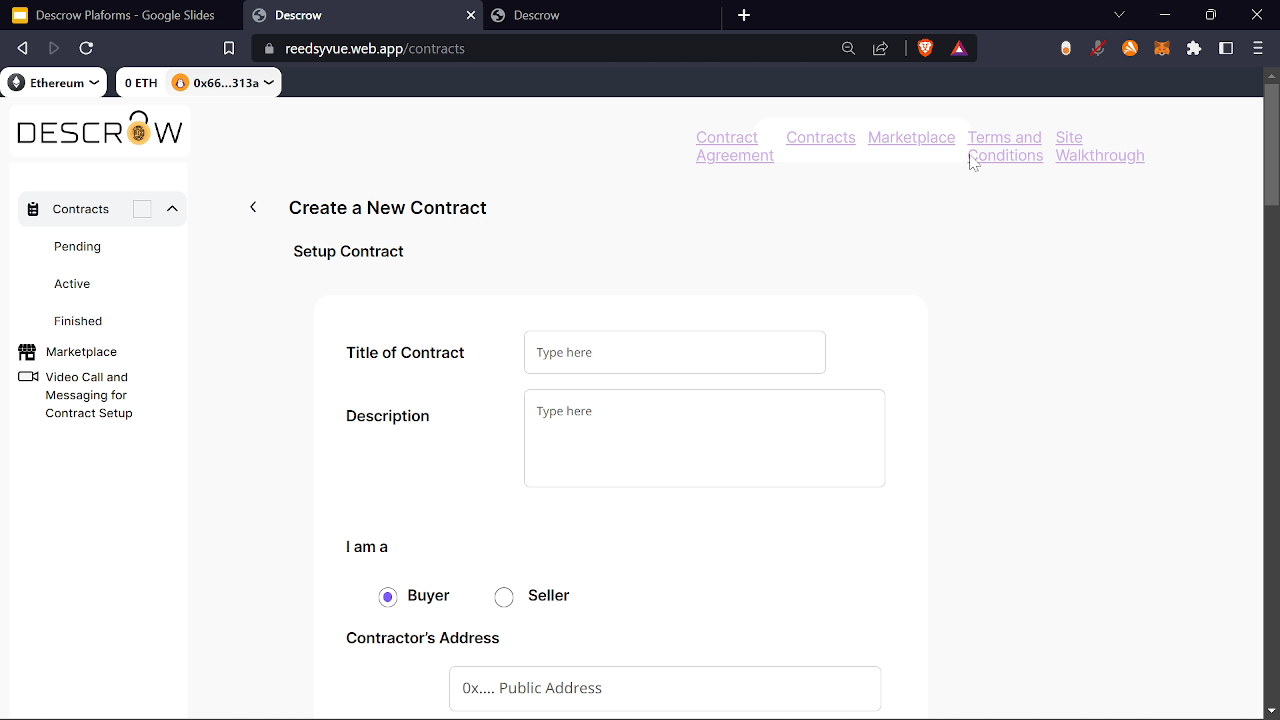Image resolution: width=1280 pixels, height=720 pixels.
Task: Open the browser main hamburger menu
Action: click(x=1258, y=48)
